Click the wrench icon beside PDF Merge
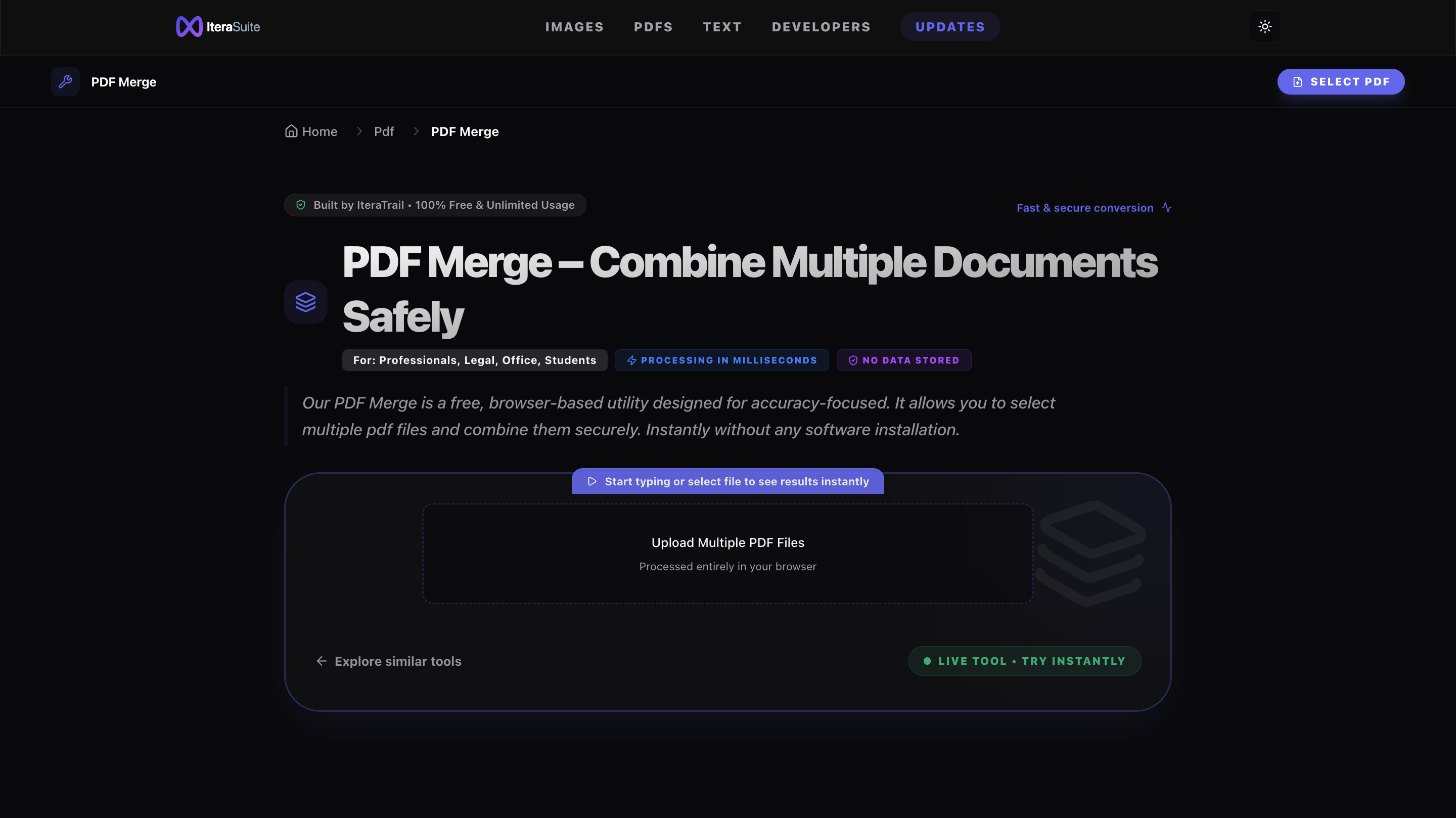This screenshot has width=1456, height=818. (x=65, y=81)
